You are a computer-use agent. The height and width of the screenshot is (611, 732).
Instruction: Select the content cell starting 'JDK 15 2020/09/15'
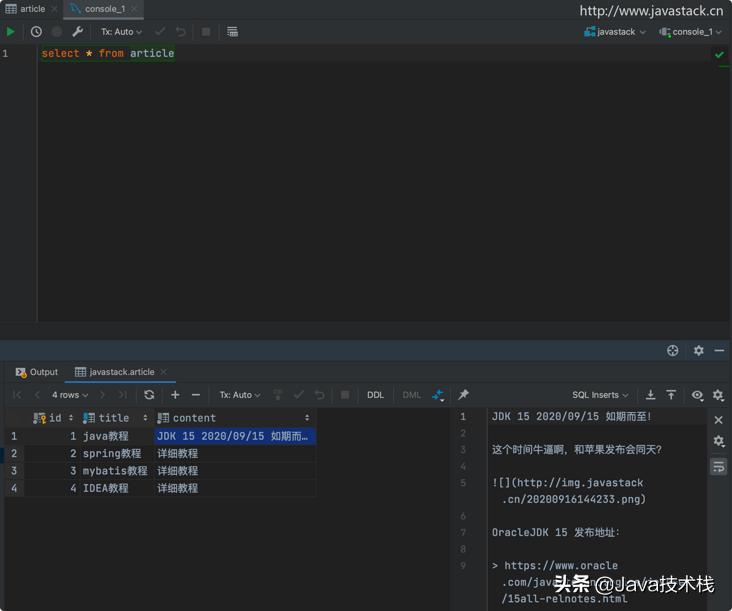pos(234,436)
